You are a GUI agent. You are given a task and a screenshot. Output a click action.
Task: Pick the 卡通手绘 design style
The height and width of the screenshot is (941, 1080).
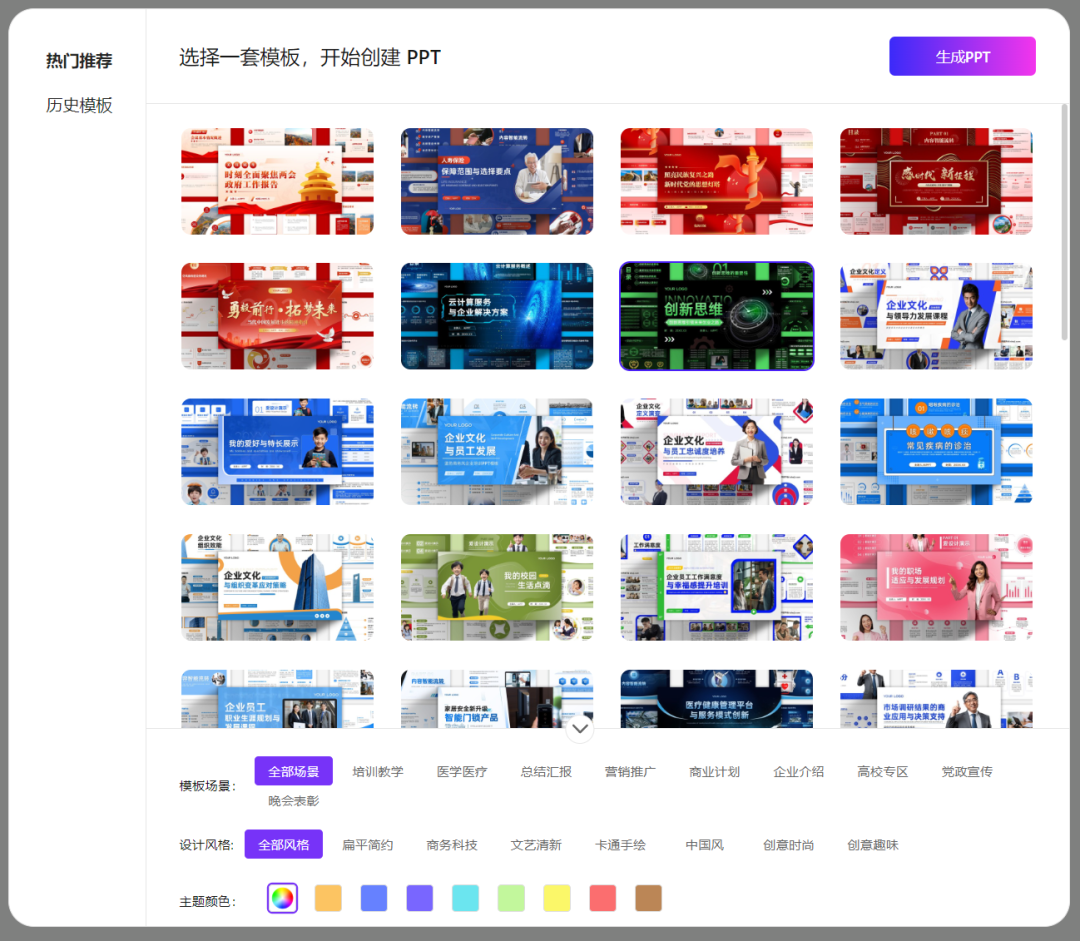[x=620, y=845]
